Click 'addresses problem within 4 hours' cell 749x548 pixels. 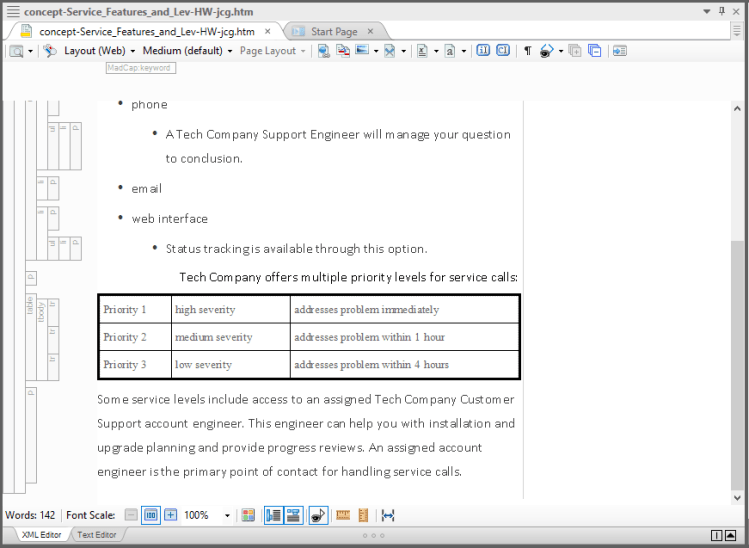pos(404,365)
